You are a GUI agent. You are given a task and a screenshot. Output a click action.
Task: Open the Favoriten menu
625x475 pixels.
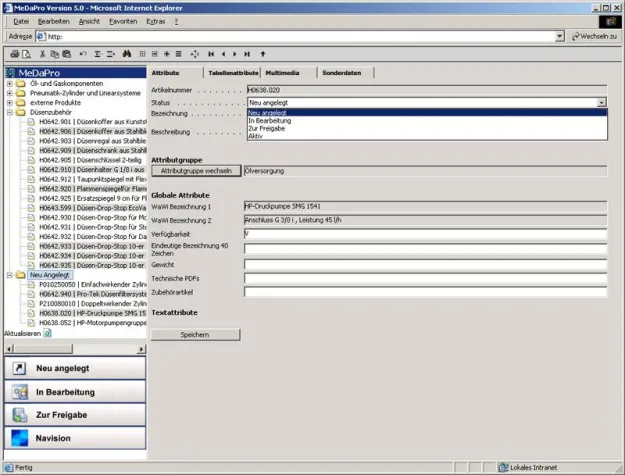tap(123, 21)
